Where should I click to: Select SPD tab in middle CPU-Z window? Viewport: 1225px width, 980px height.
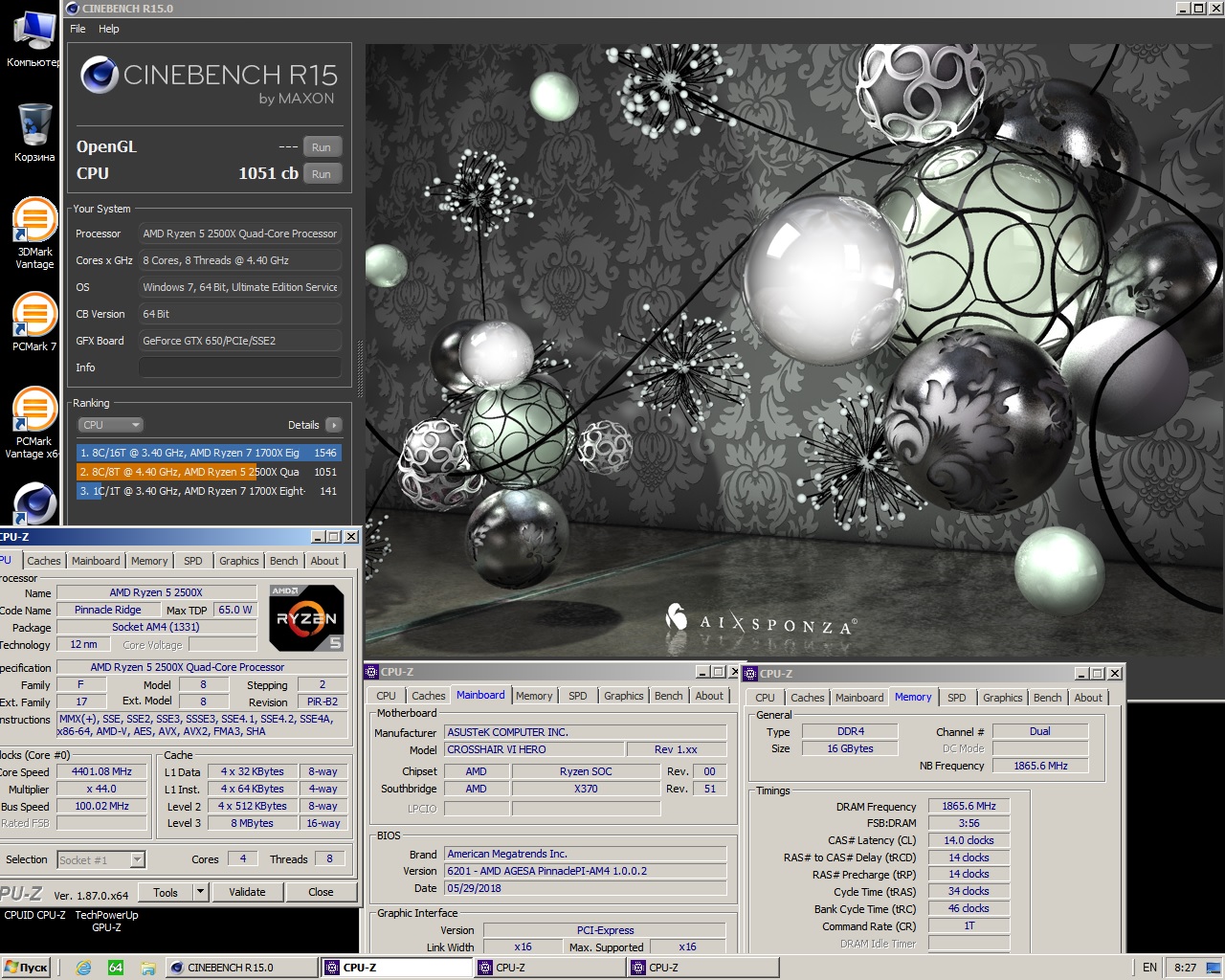578,696
